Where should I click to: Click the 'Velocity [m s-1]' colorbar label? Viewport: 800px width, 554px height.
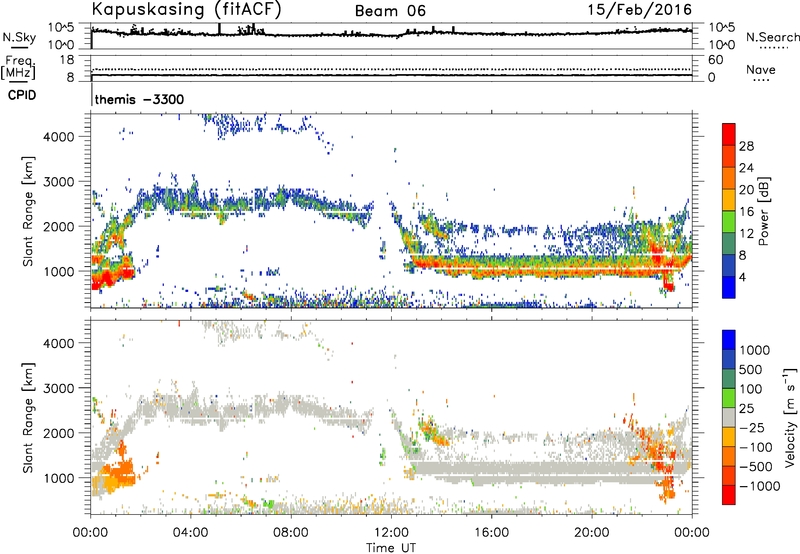pos(790,417)
